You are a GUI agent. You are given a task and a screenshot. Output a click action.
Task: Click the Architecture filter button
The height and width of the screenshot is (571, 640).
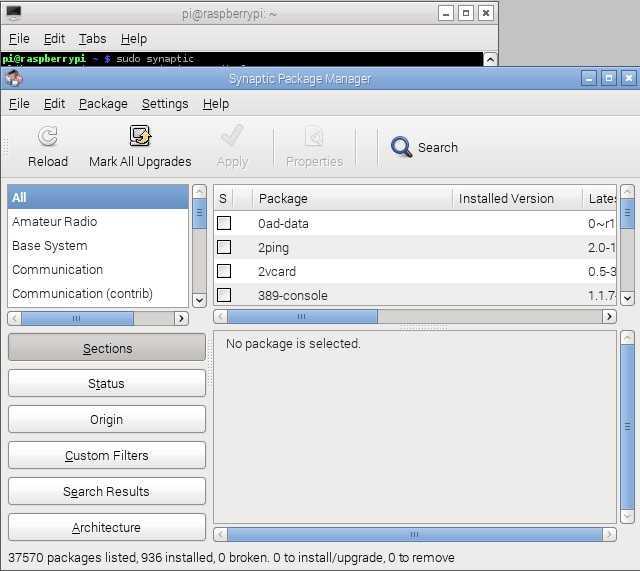pos(107,527)
